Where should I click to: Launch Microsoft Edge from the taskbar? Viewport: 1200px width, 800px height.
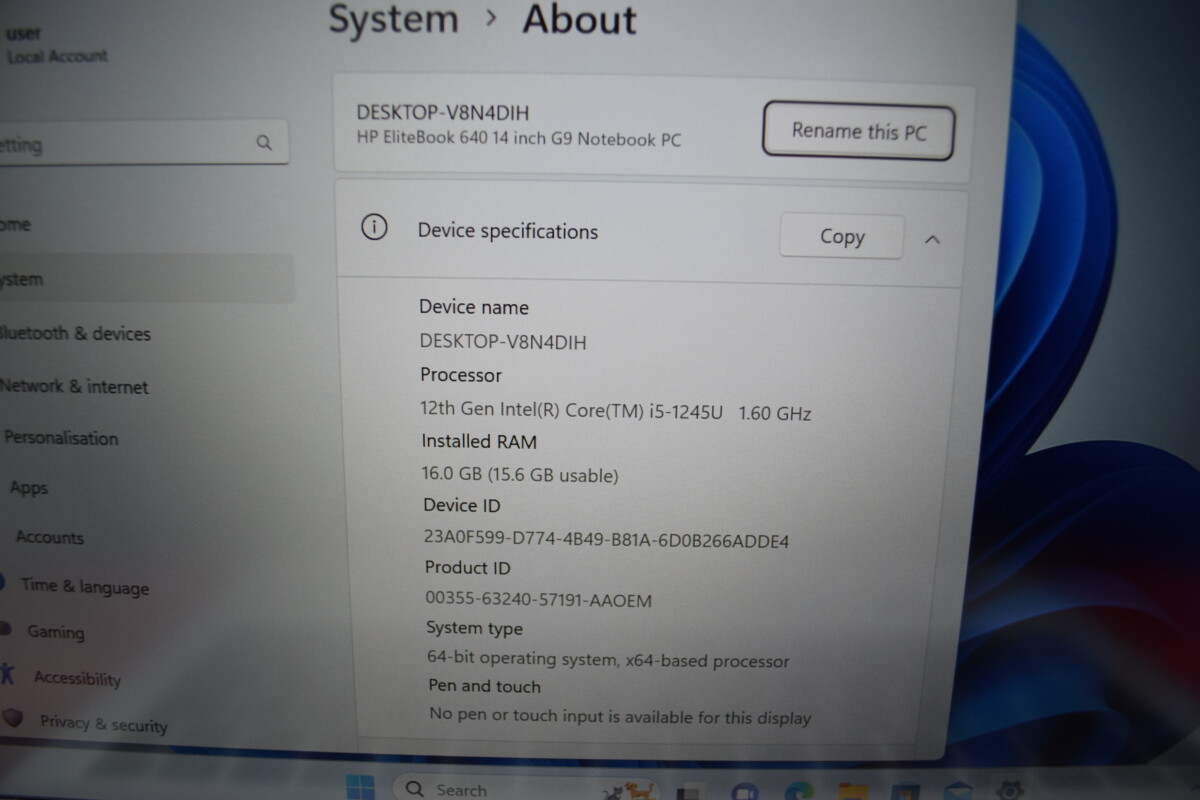click(x=799, y=791)
